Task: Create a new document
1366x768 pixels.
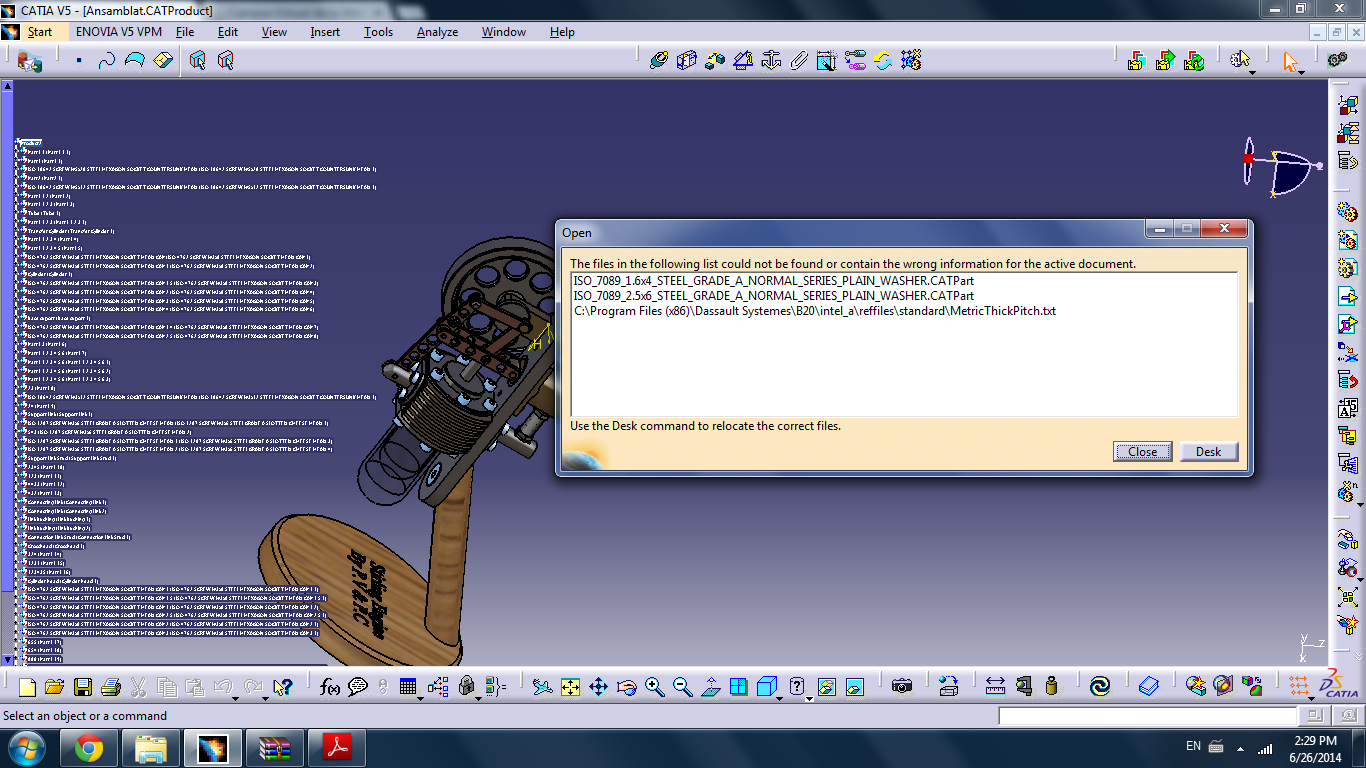Action: point(27,687)
